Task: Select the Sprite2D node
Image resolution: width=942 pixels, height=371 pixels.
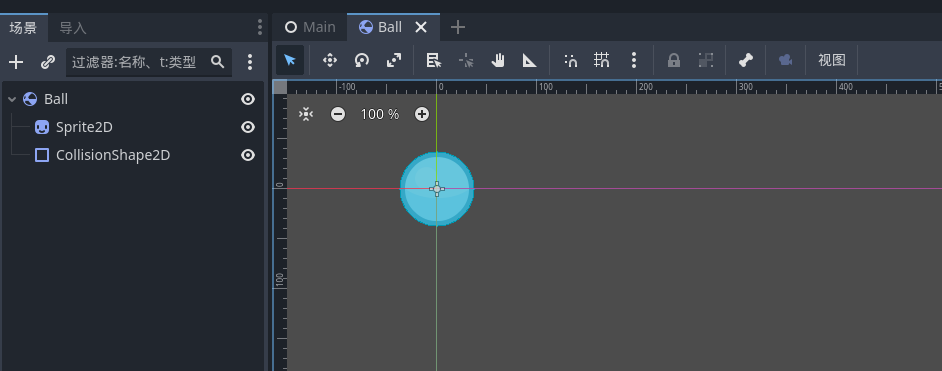Action: [84, 127]
